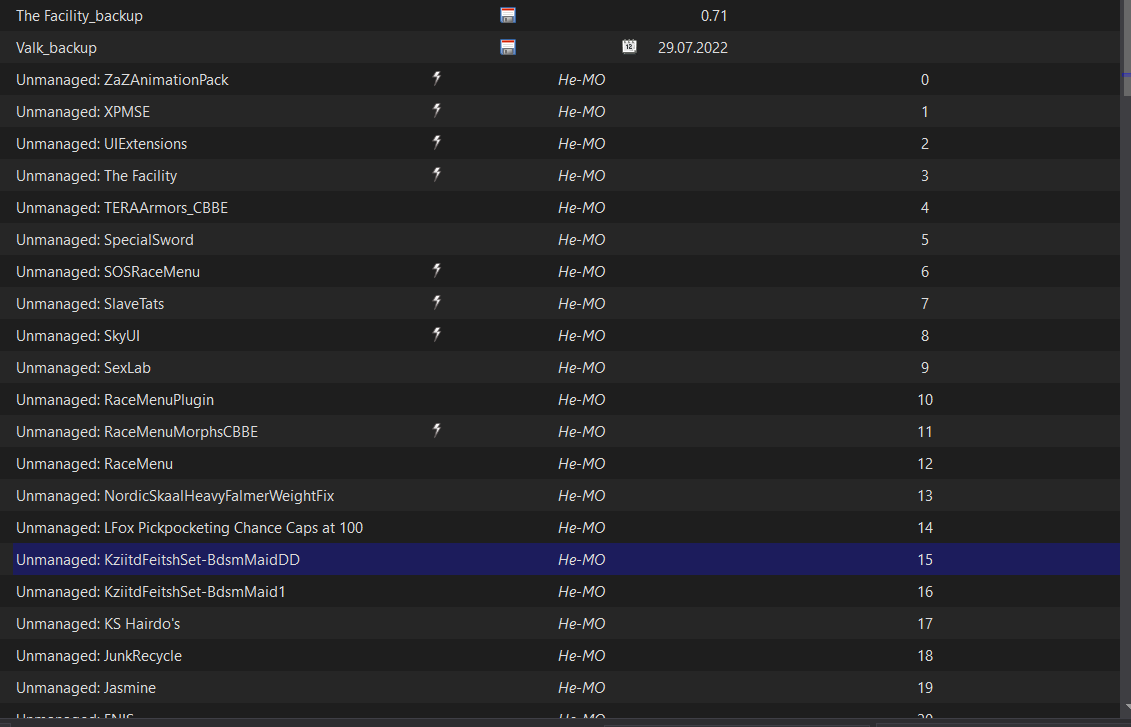Click priority 17 of KS Hairdo's

pos(925,623)
